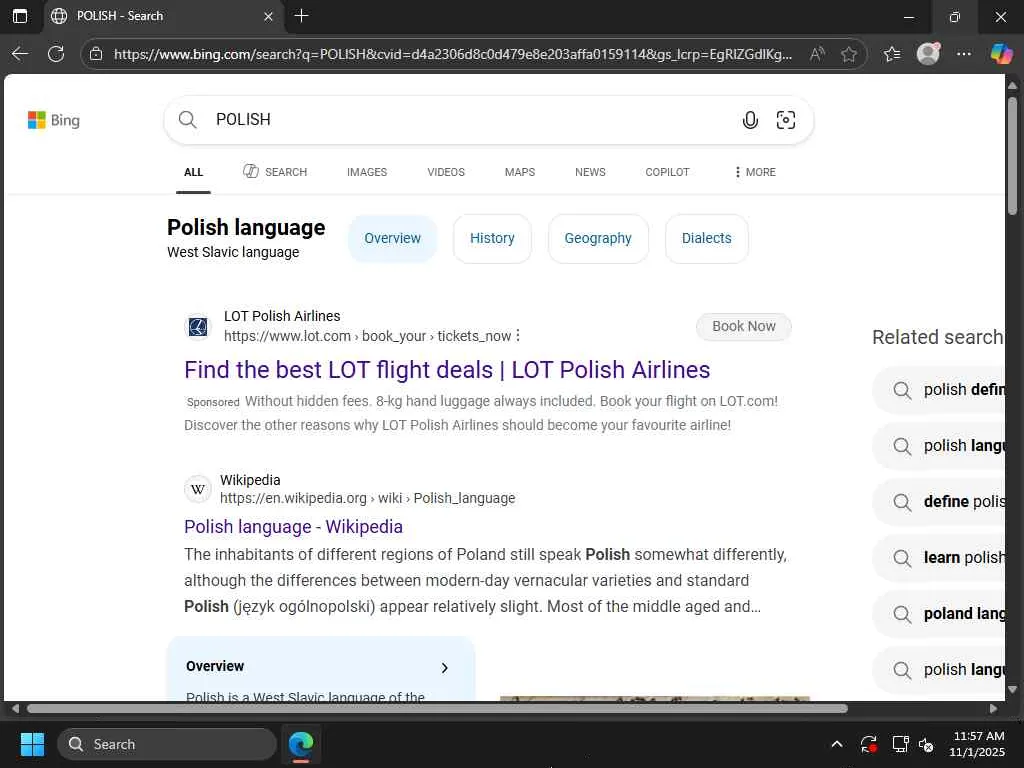Image resolution: width=1024 pixels, height=768 pixels.
Task: Click the en.wikipedia.org Polish_language URL
Action: tap(368, 498)
